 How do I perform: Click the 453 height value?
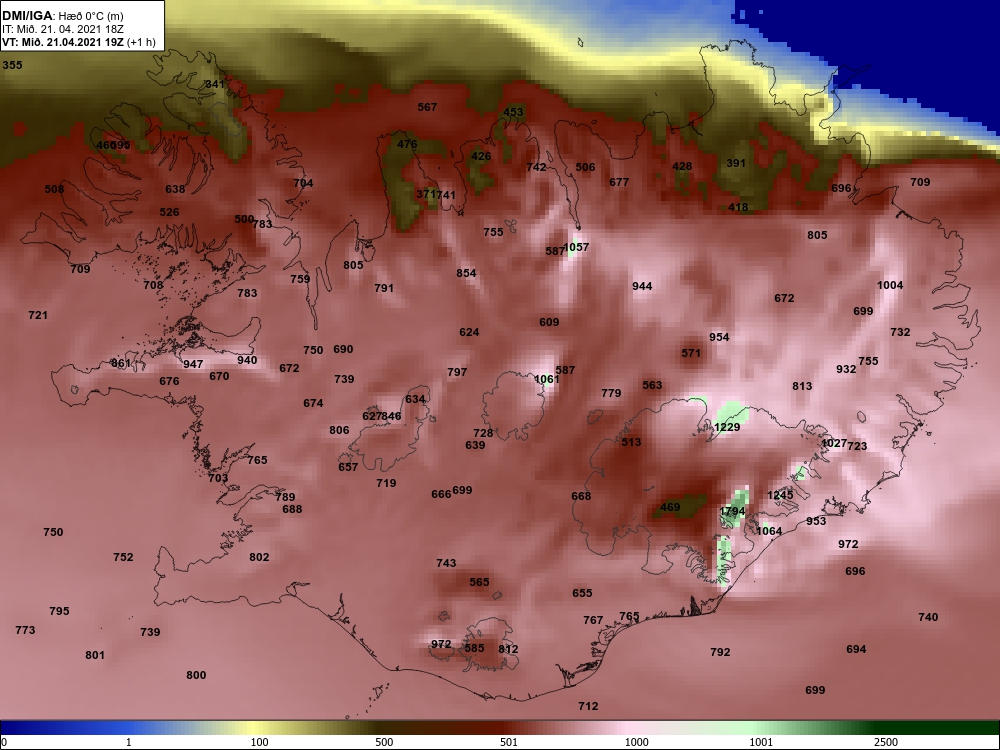pyautogui.click(x=513, y=112)
